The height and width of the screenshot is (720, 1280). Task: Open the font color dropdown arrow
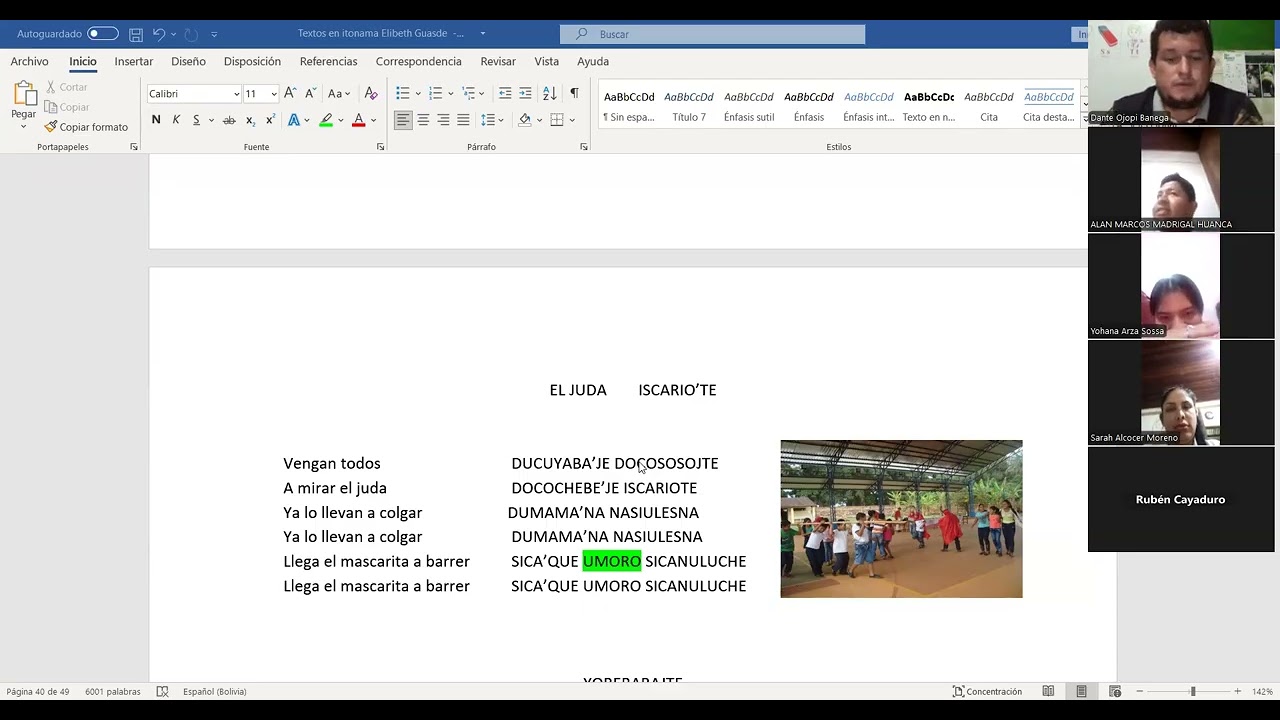click(x=373, y=120)
